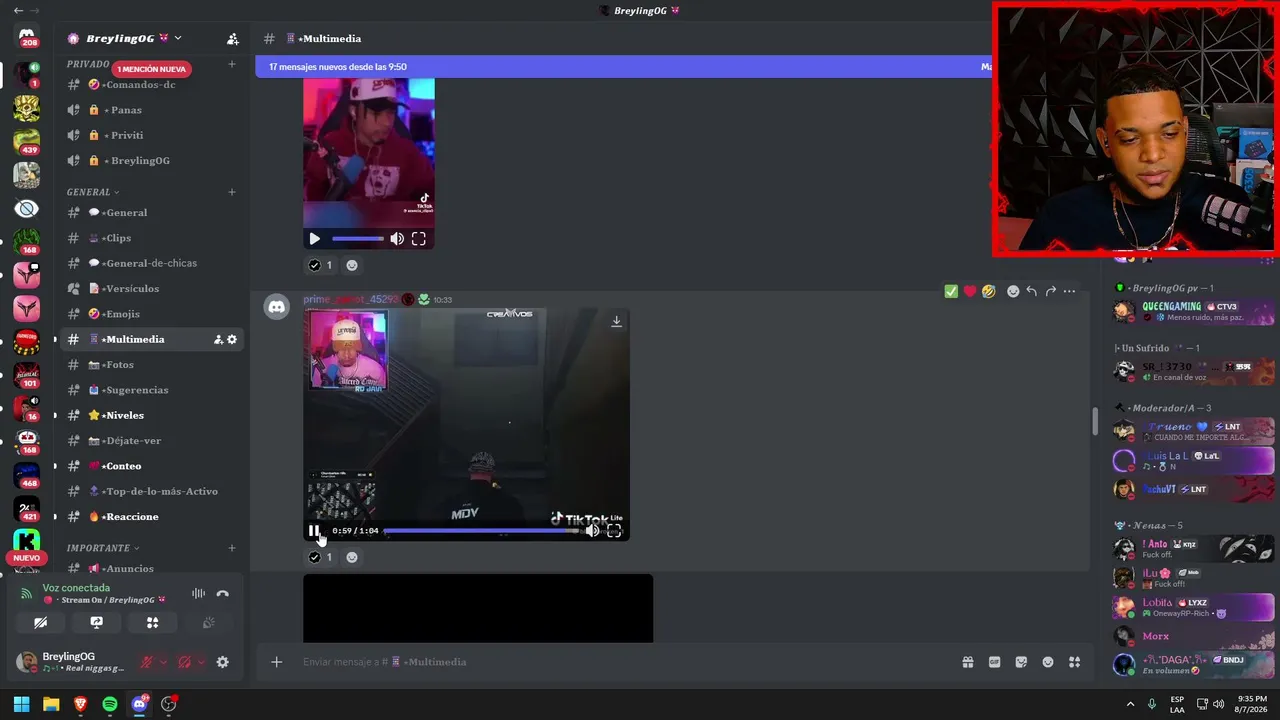The width and height of the screenshot is (1280, 720).
Task: Seek in the 0:59 video progress bar
Action: 482,531
